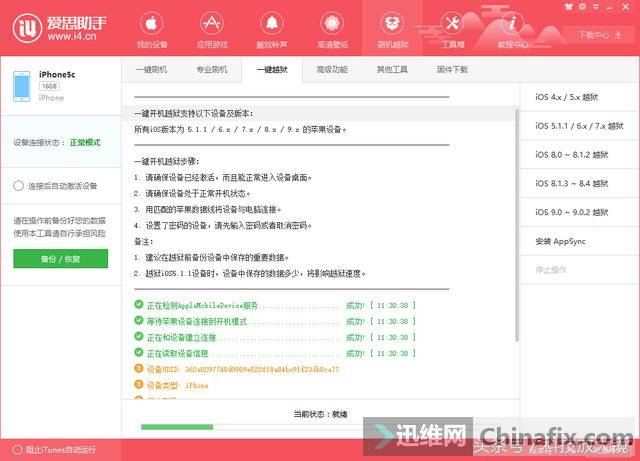Click the 一键开机越狱步骤 heading text
The height and width of the screenshot is (461, 640).
click(x=167, y=161)
